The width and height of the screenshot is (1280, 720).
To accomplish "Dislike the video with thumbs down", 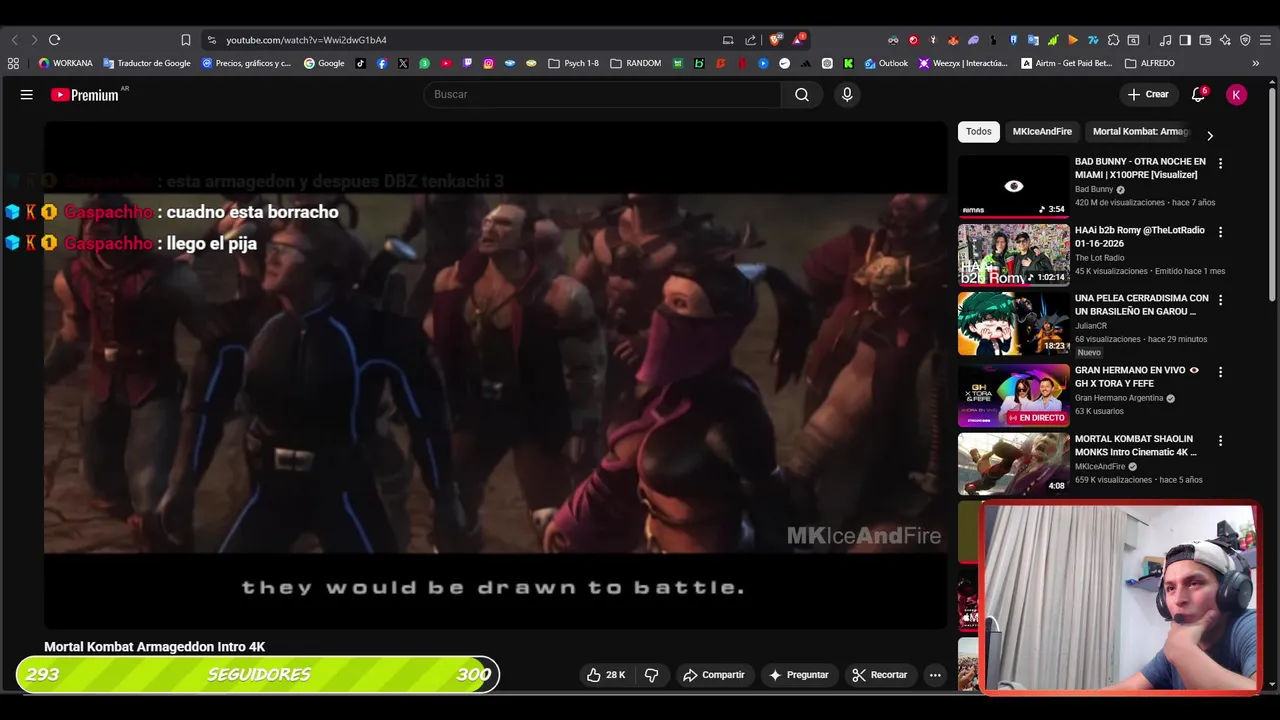I will point(651,675).
